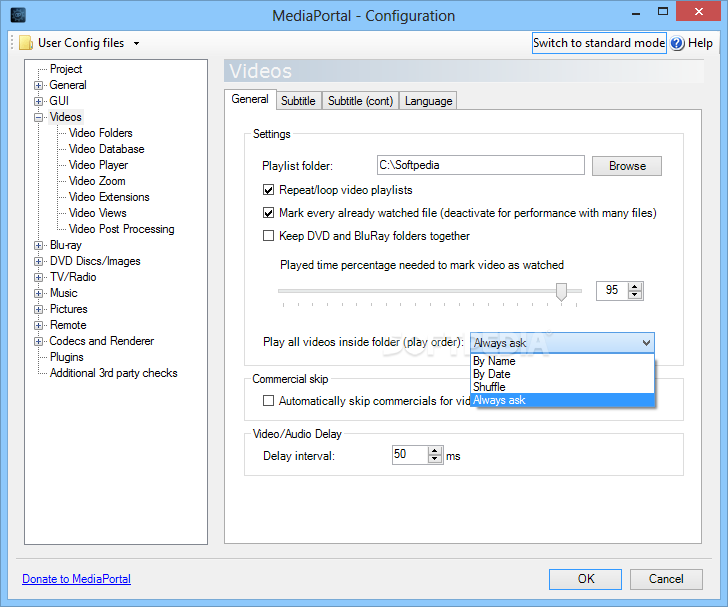728x607 pixels.
Task: Switch to the General tab
Action: click(250, 99)
